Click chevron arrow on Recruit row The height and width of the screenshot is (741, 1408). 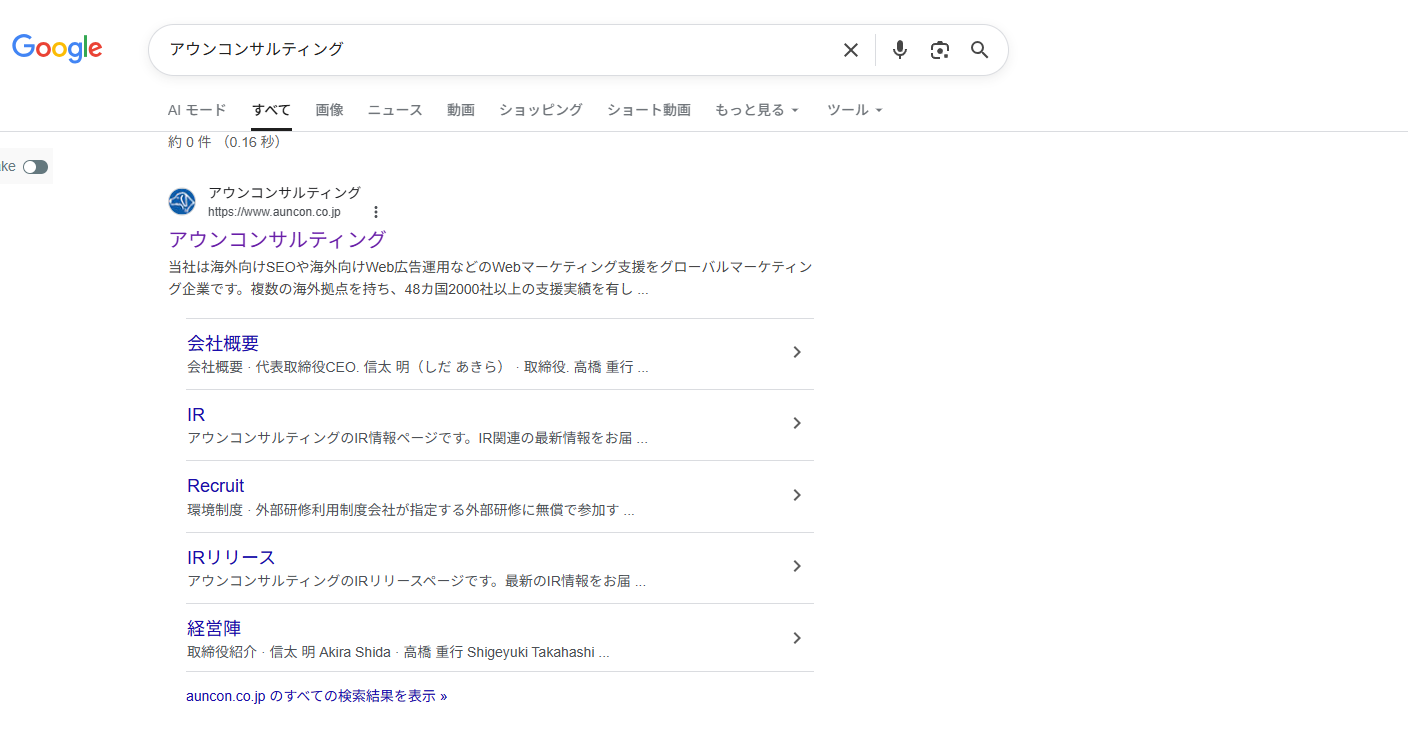coord(797,495)
